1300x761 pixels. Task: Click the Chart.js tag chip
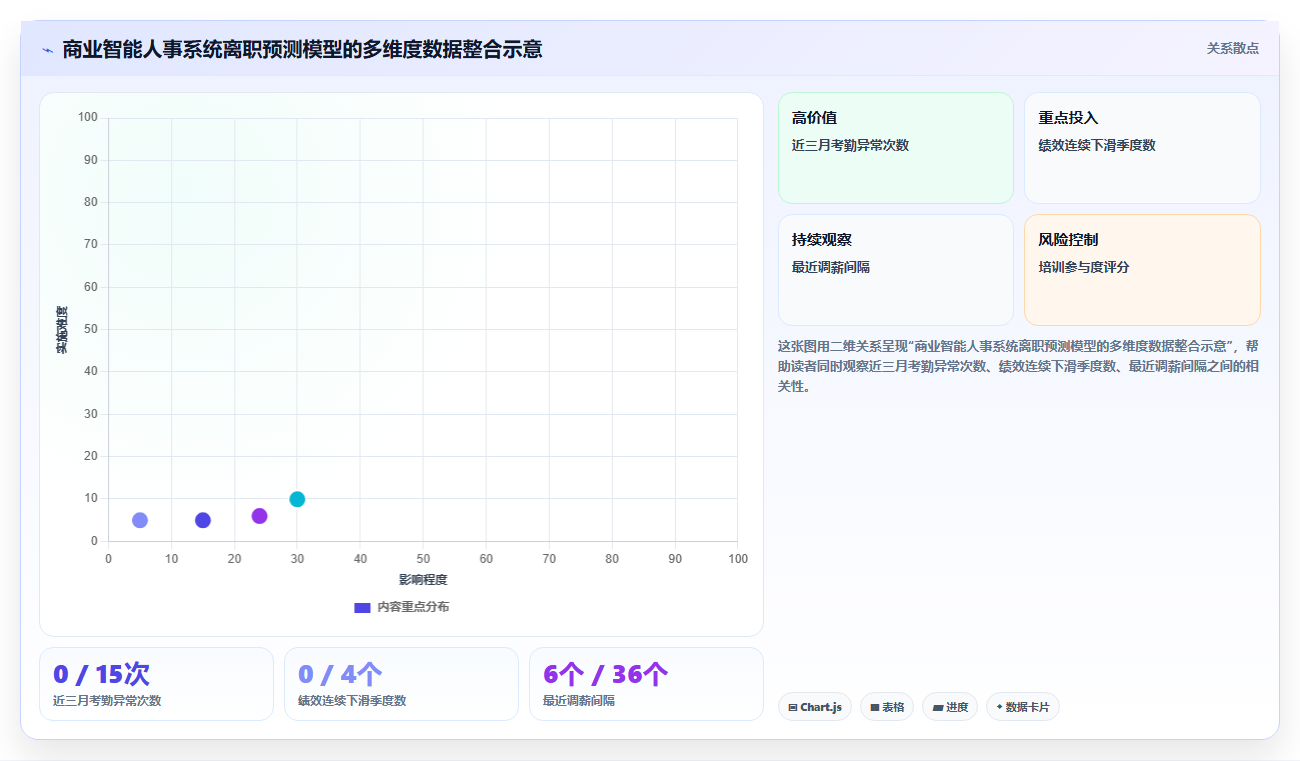[x=815, y=707]
